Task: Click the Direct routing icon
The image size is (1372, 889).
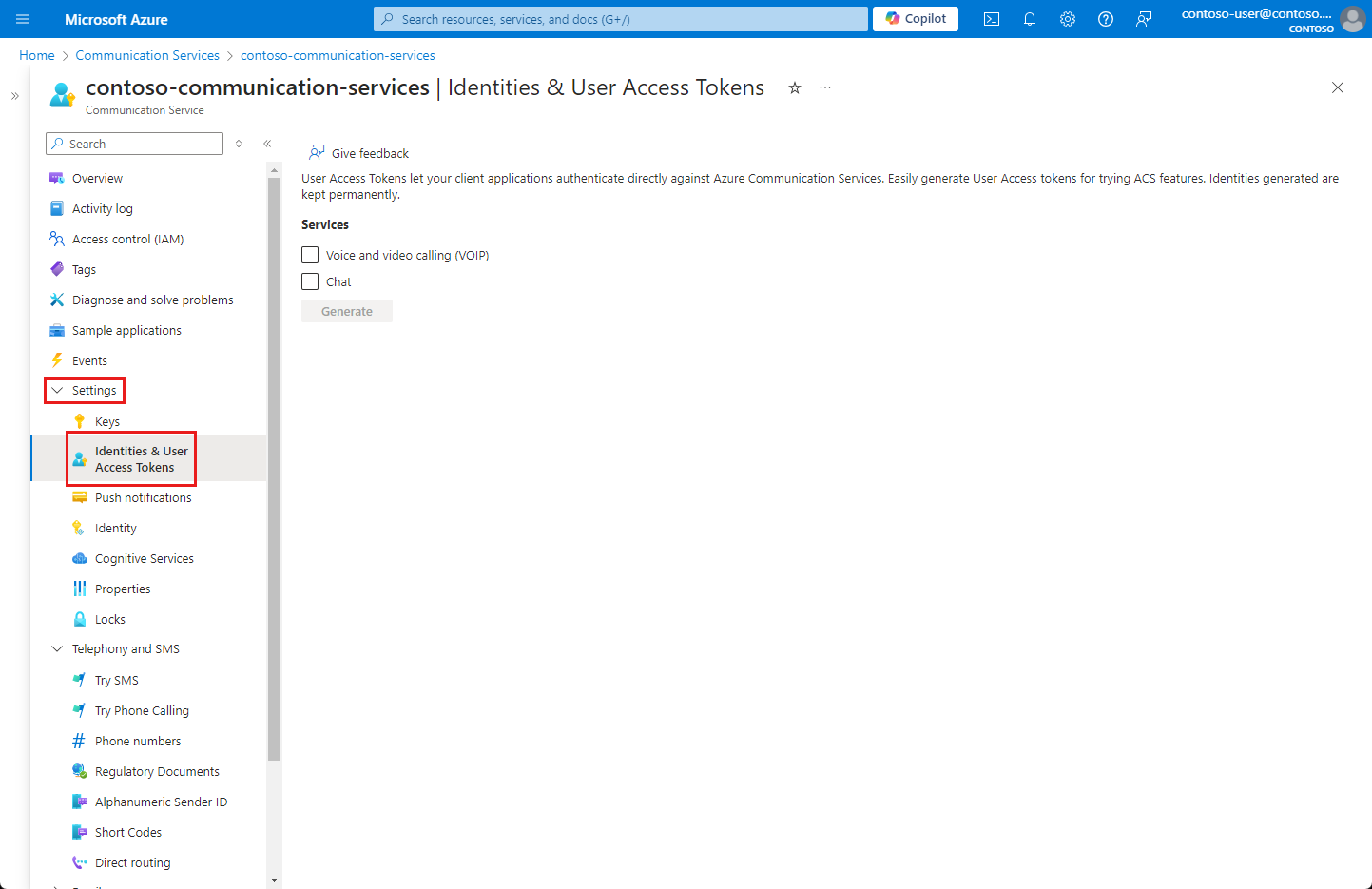Action: (x=80, y=862)
